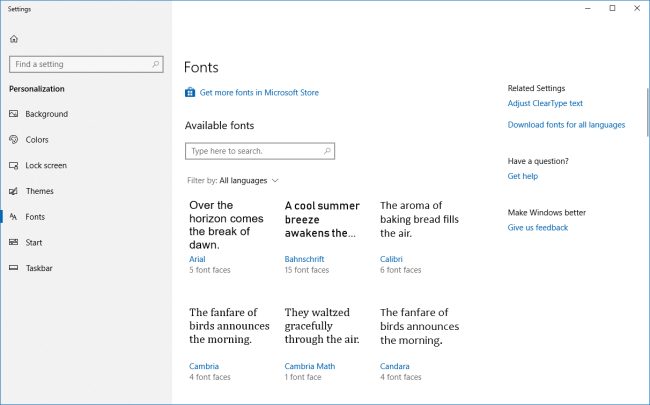Click the Background picture icon
This screenshot has width=650, height=405.
pos(14,114)
